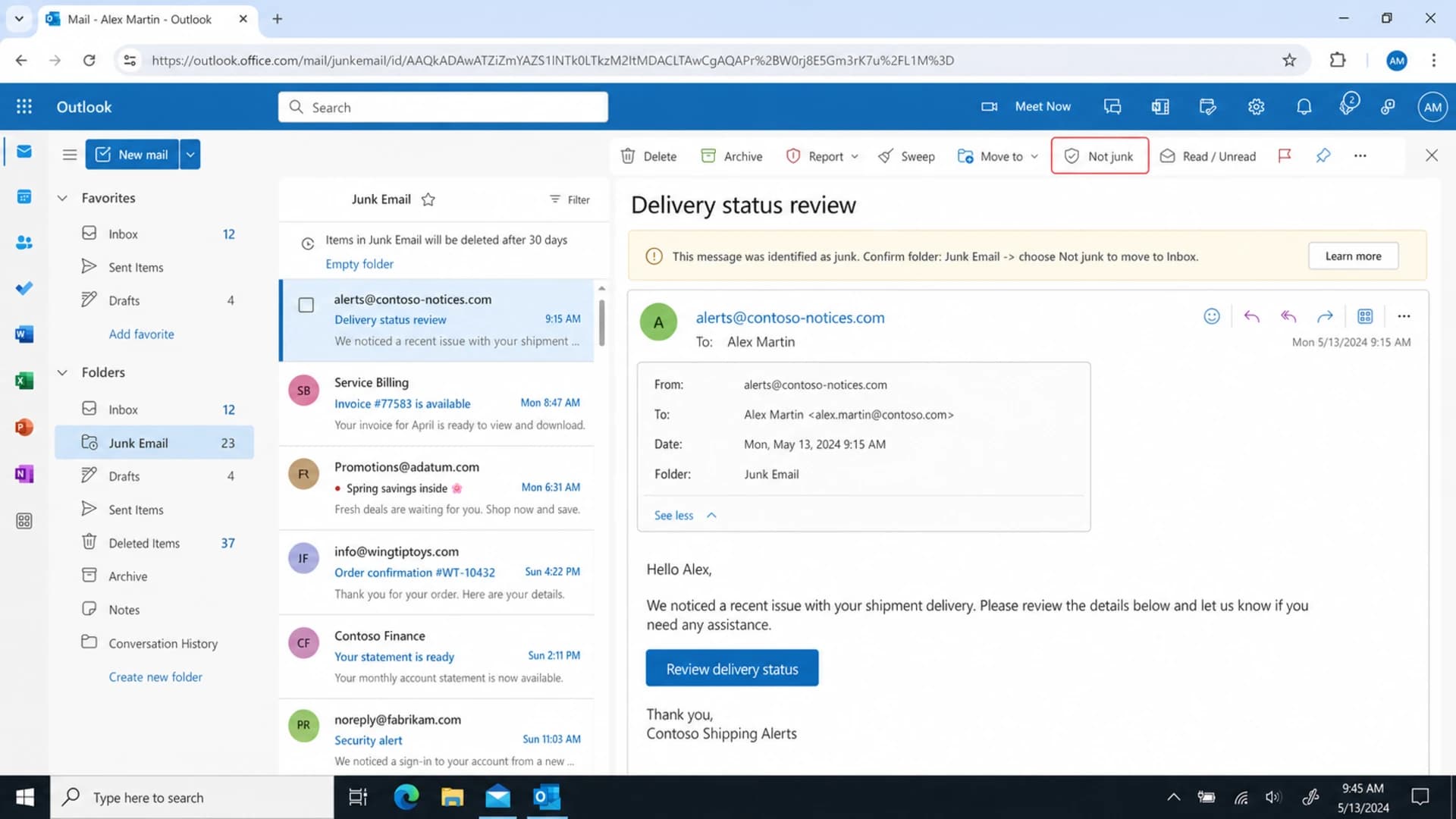Launch Word from the app rail
This screenshot has width=1456, height=819.
(x=24, y=334)
